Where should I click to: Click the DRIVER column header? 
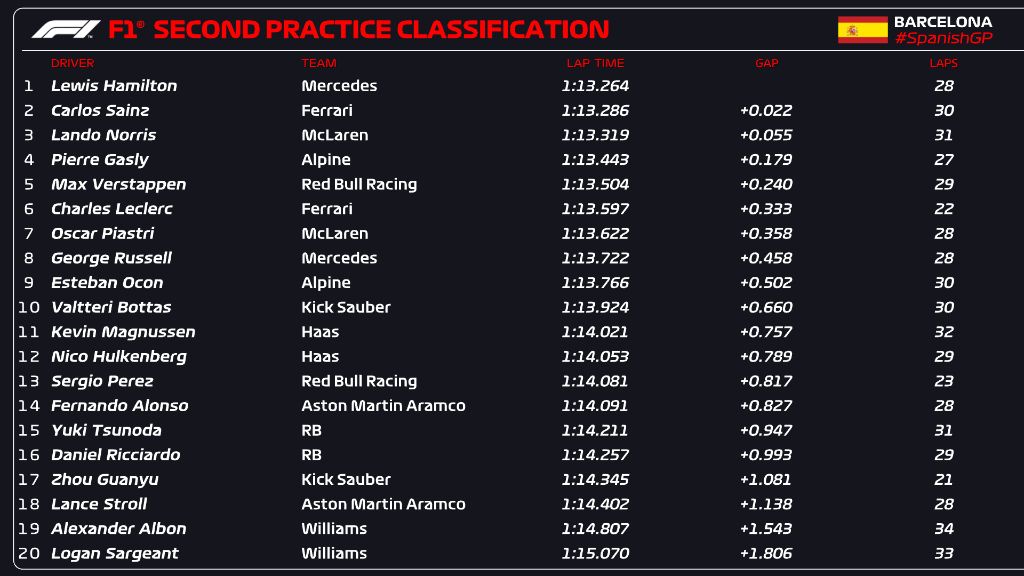pyautogui.click(x=72, y=63)
